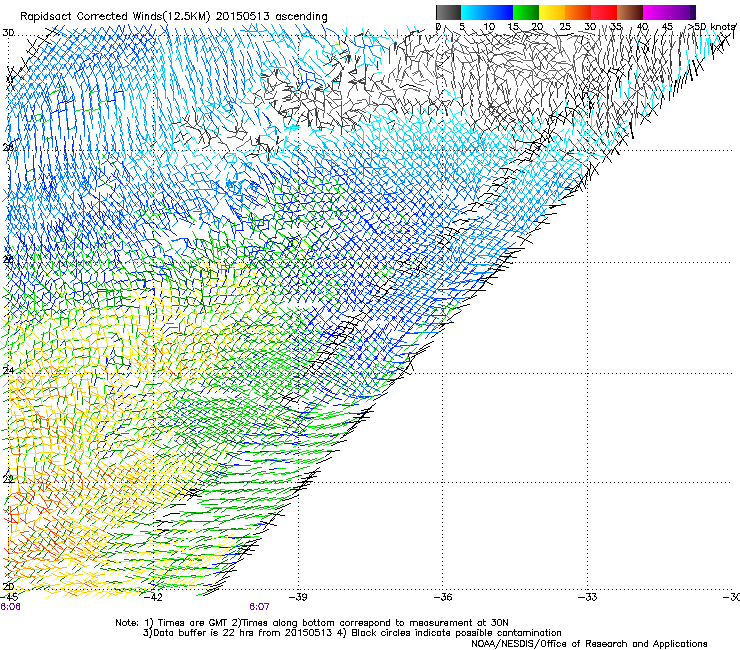The width and height of the screenshot is (740, 650).
Task: Click the cyan 5-10 knots legend swatch
Action: point(474,12)
